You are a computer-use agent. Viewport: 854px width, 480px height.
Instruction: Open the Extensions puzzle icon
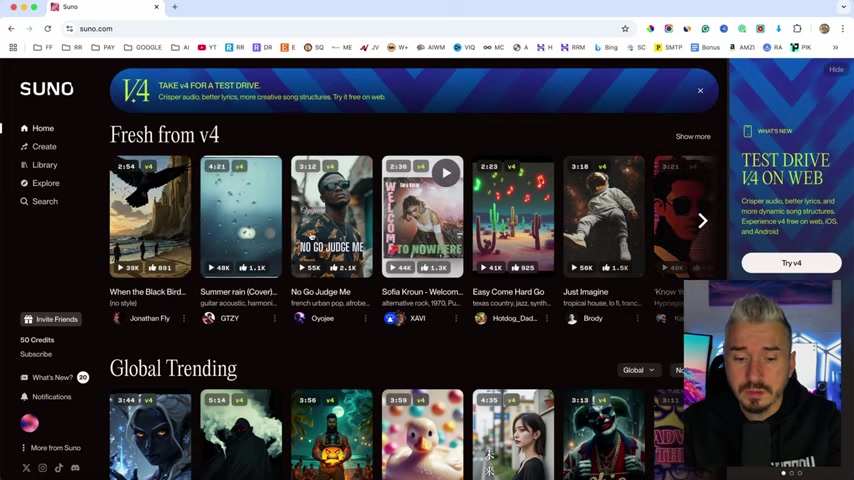[x=797, y=29]
